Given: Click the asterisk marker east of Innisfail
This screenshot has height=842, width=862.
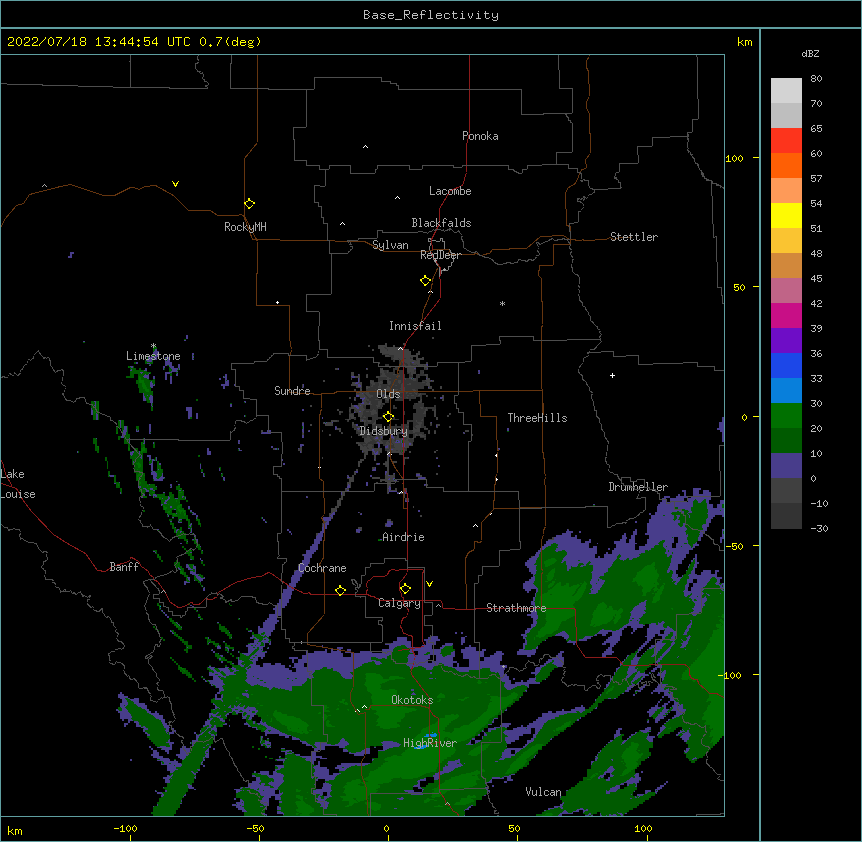Looking at the screenshot, I should (x=502, y=304).
